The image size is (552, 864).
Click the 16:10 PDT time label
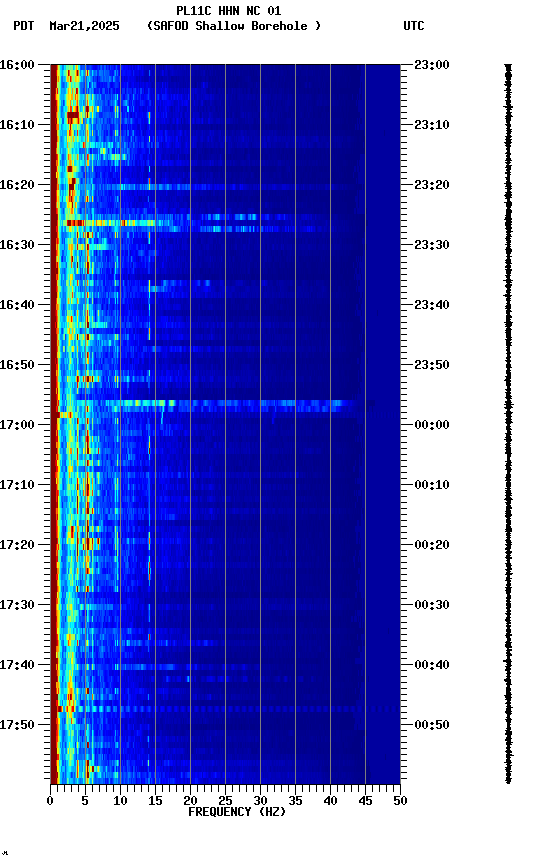17,125
